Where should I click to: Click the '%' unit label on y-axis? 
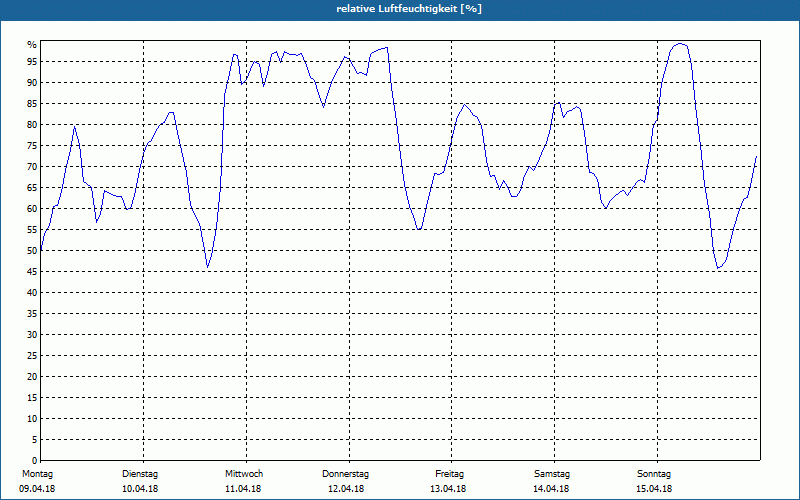(x=32, y=45)
